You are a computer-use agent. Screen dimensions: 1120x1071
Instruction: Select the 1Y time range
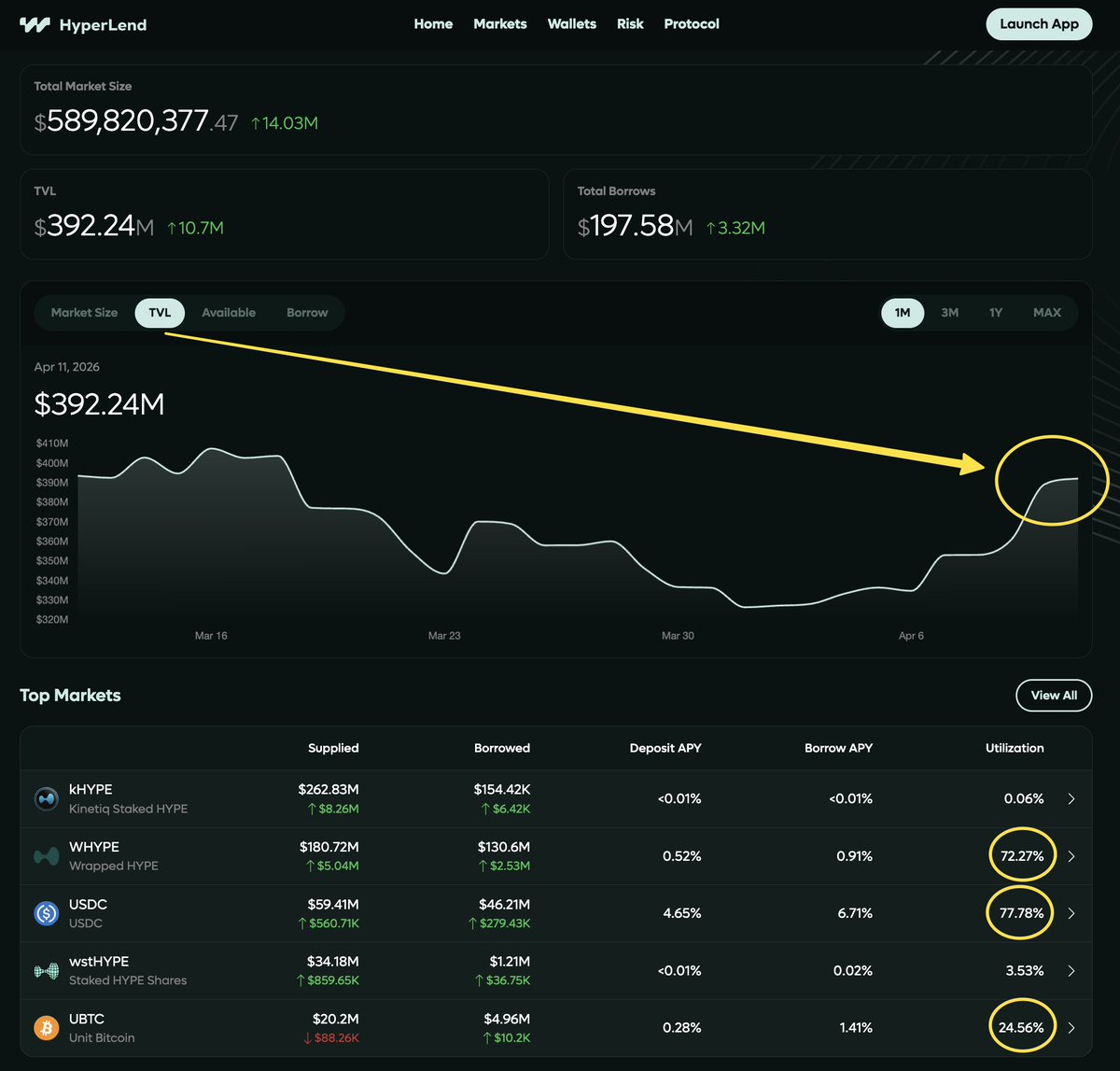tap(996, 313)
